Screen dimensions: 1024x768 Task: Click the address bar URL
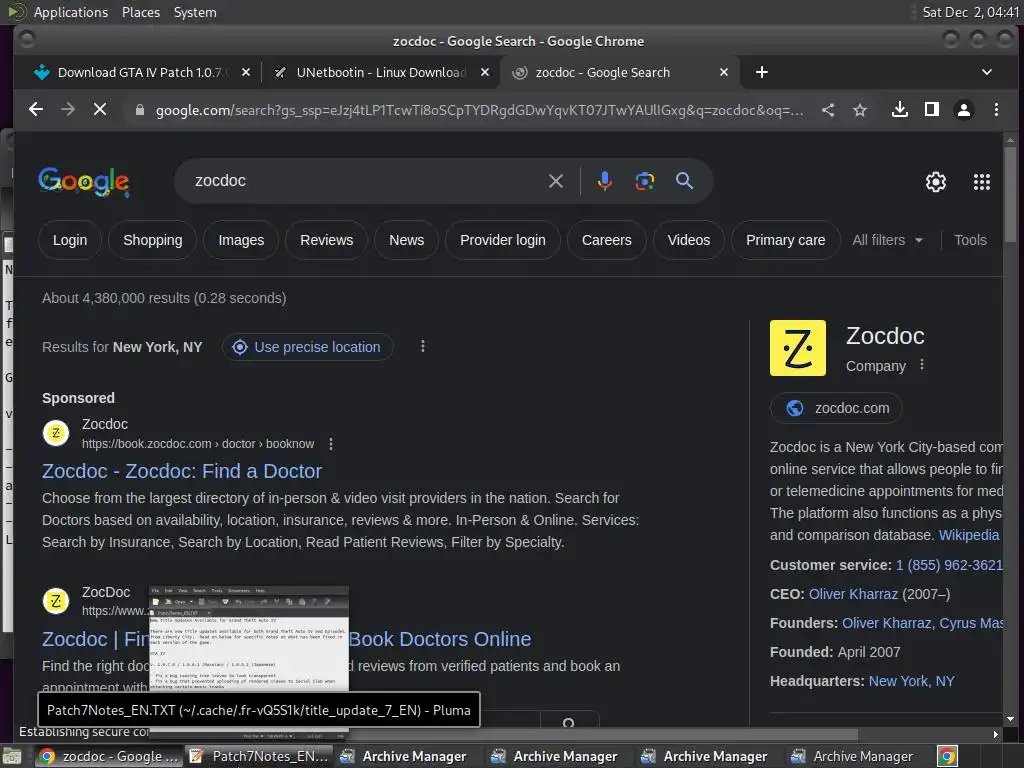coord(479,110)
